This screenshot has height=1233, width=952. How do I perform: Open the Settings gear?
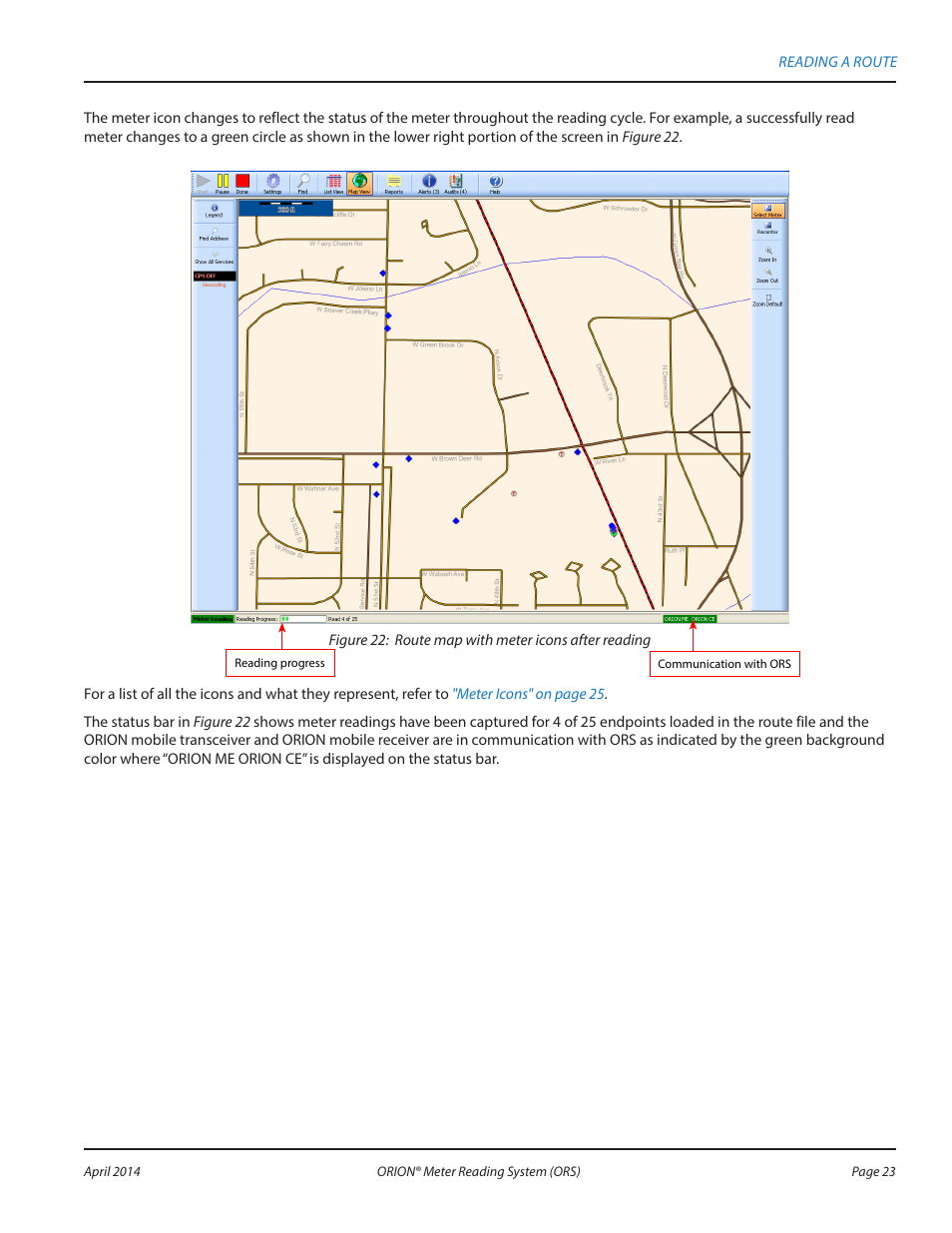coord(272,183)
